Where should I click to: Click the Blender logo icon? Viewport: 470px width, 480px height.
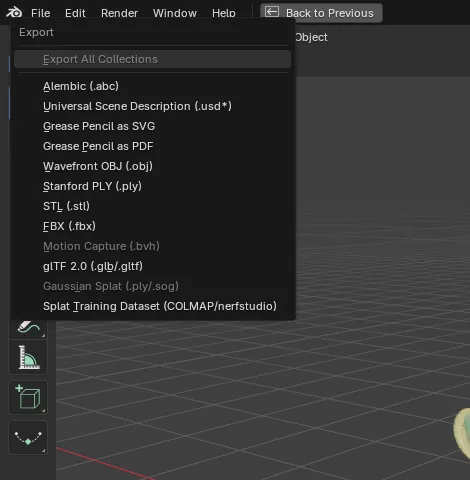[x=14, y=13]
